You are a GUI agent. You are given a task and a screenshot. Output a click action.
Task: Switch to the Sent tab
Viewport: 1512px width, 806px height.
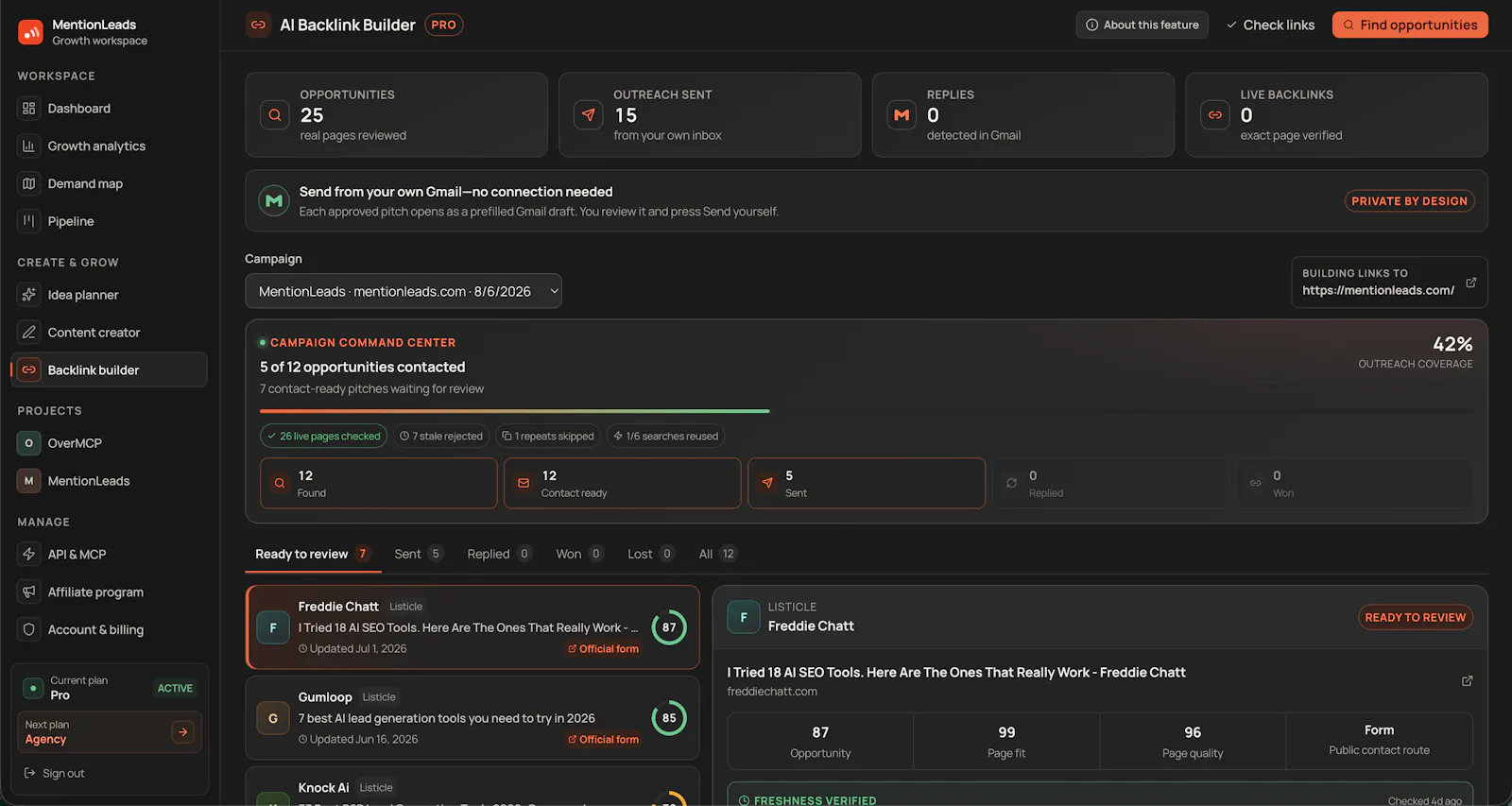click(x=418, y=554)
